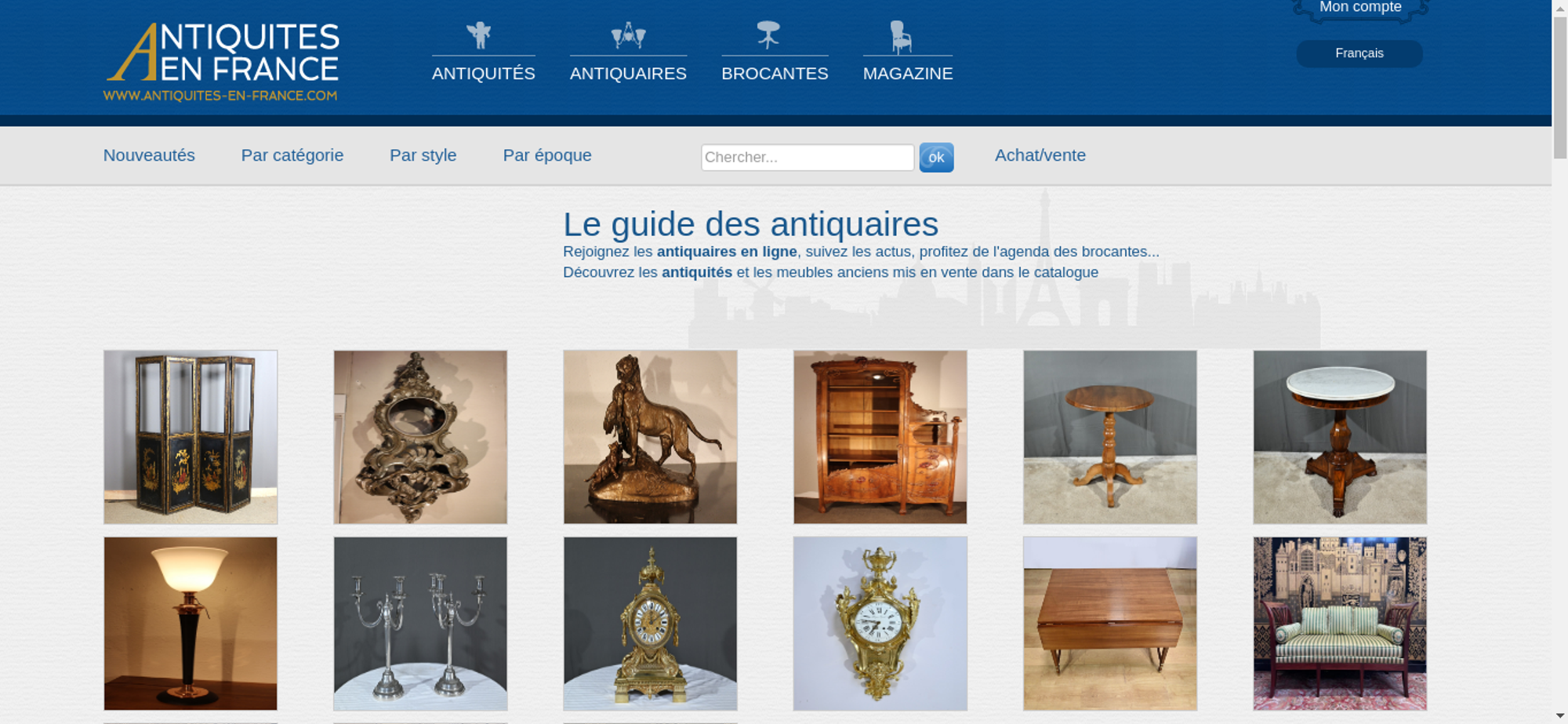Open the Mon compte badge
Image resolution: width=1568 pixels, height=724 pixels.
(x=1360, y=9)
